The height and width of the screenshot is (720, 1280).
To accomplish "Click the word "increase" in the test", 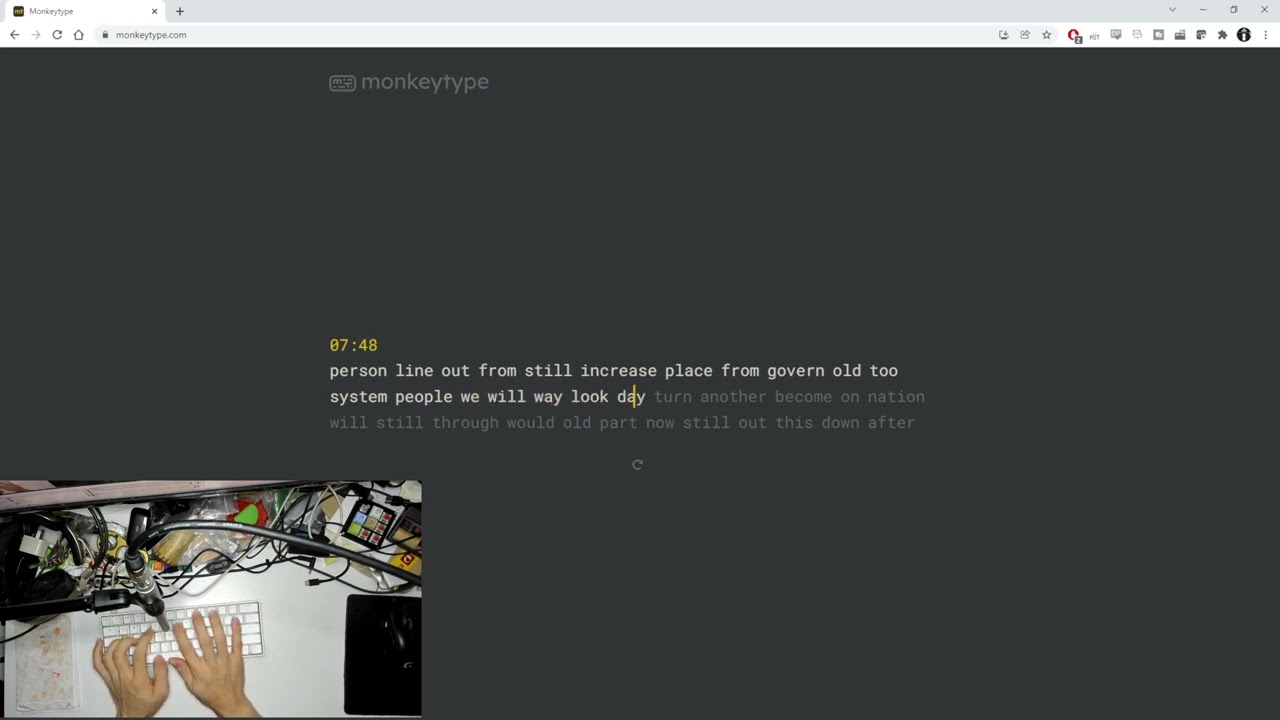I will point(619,371).
